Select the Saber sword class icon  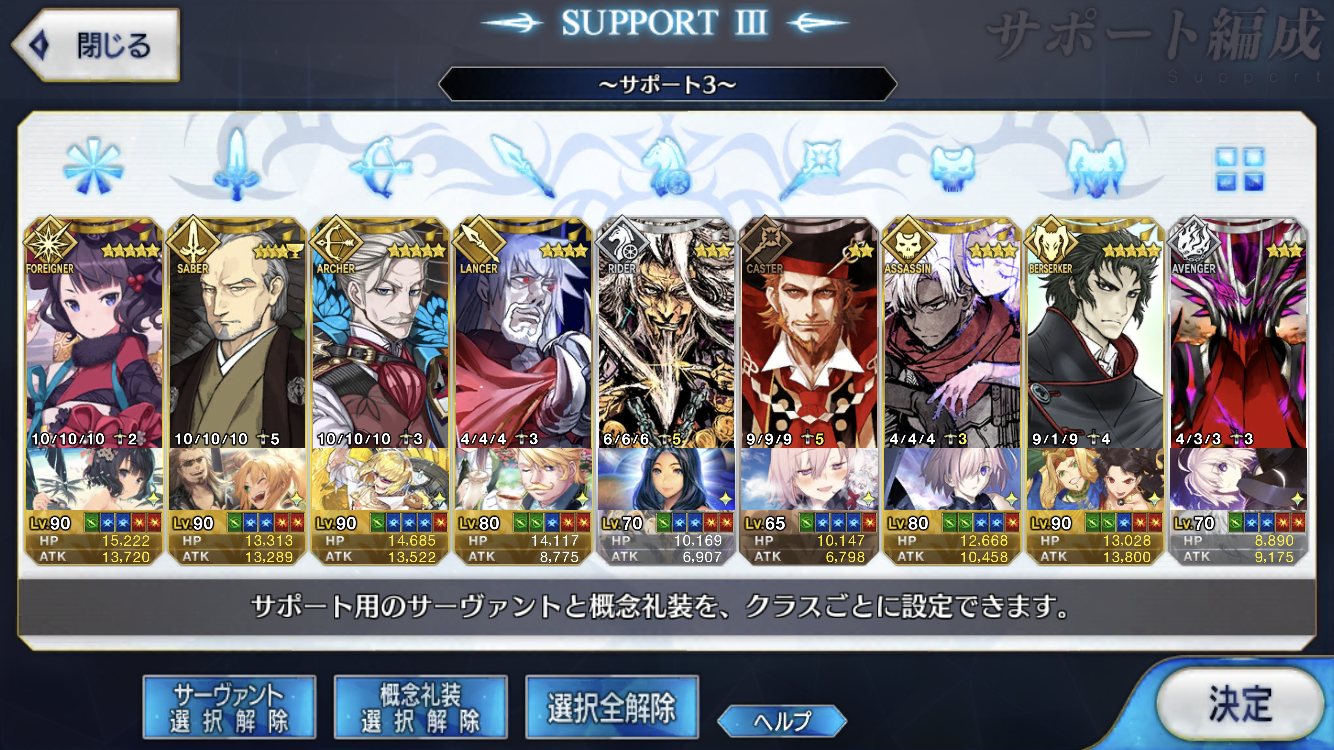237,164
